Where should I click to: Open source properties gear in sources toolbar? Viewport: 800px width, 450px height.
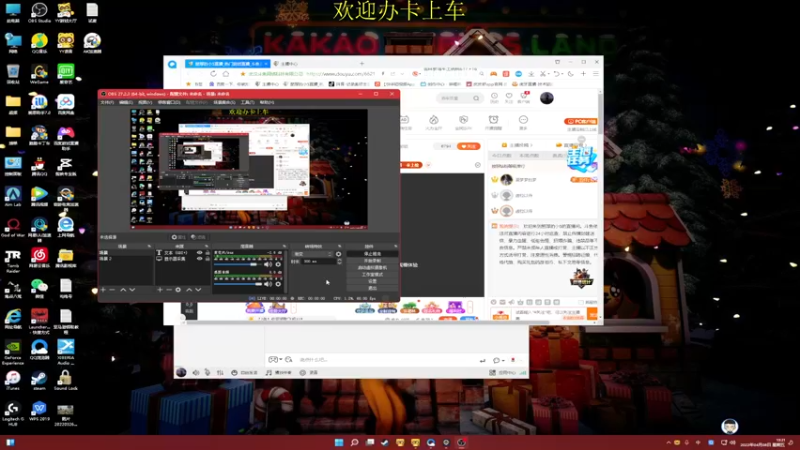(178, 290)
